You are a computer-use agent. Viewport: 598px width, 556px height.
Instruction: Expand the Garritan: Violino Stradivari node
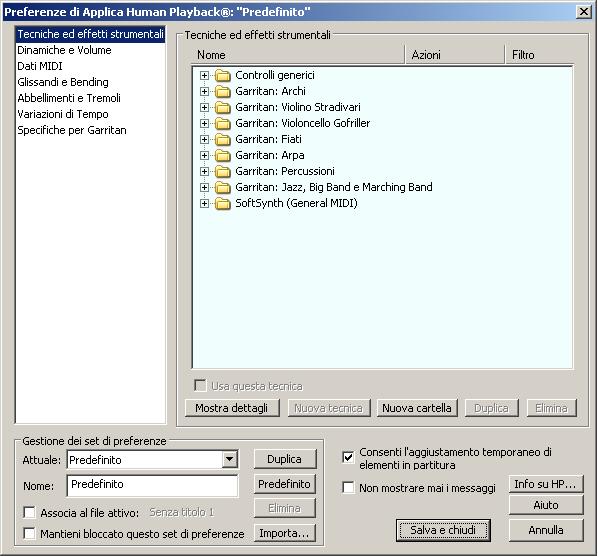[204, 108]
